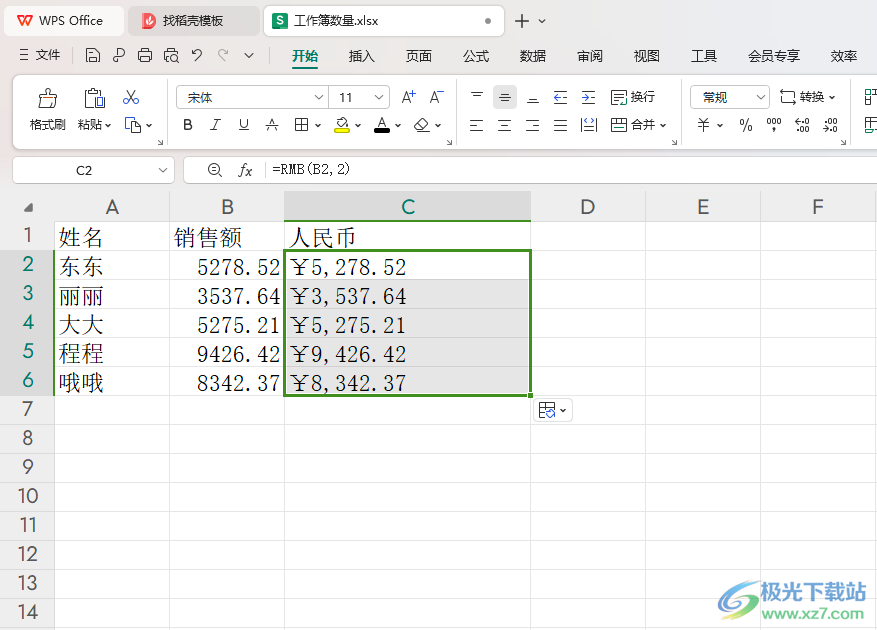
Task: Open font size dropdown 11
Action: click(379, 97)
